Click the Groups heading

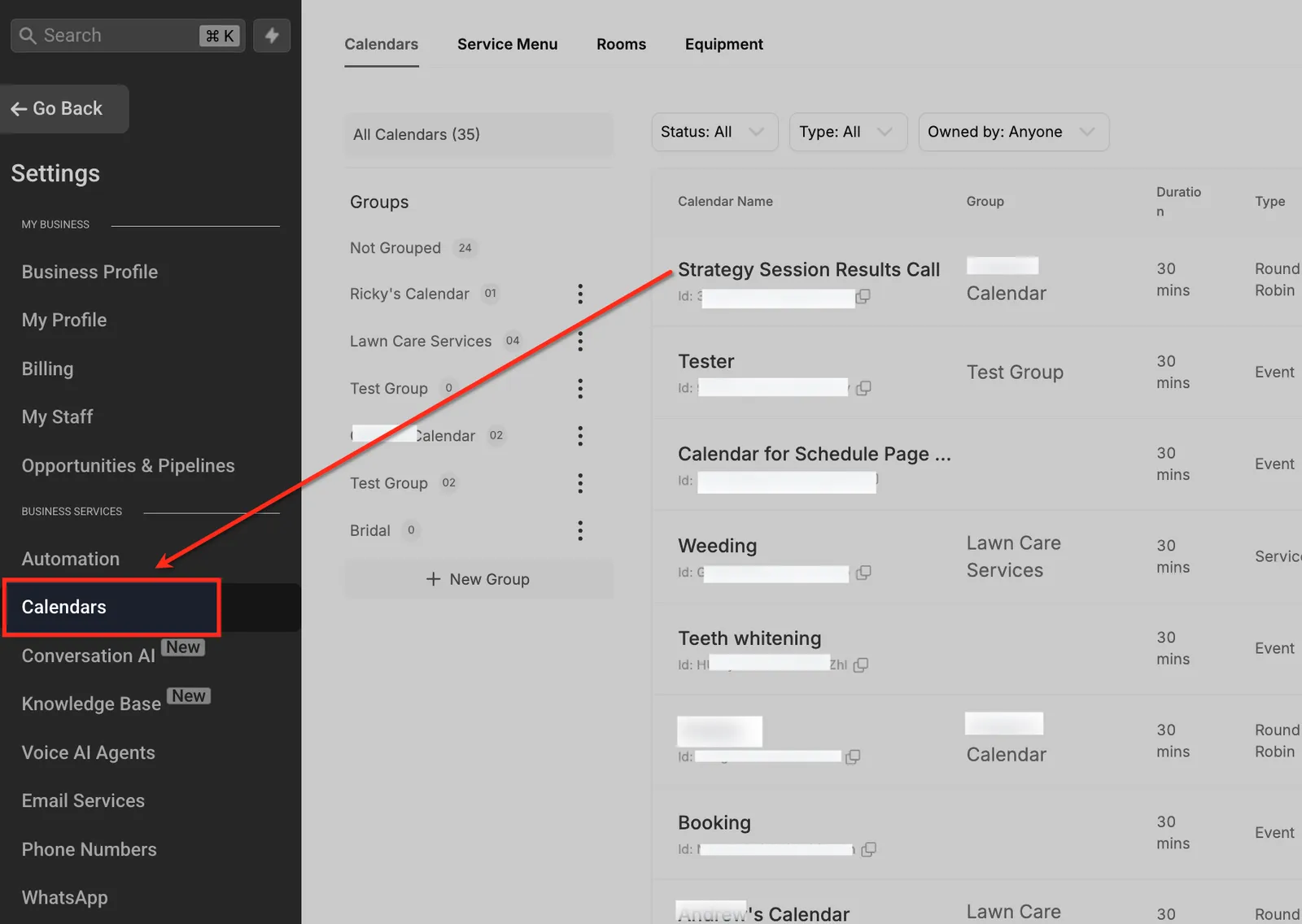(379, 202)
